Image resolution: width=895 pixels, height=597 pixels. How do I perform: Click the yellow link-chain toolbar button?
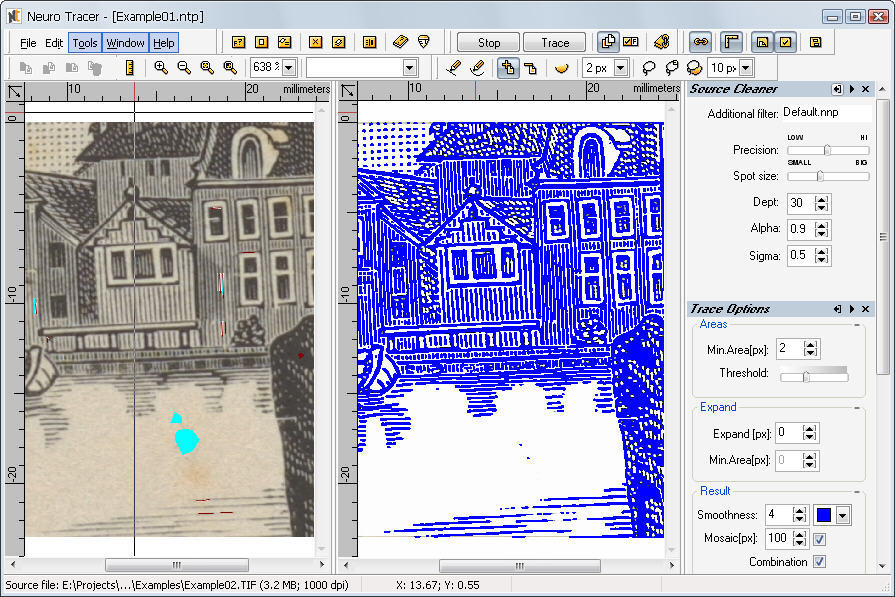click(x=700, y=42)
